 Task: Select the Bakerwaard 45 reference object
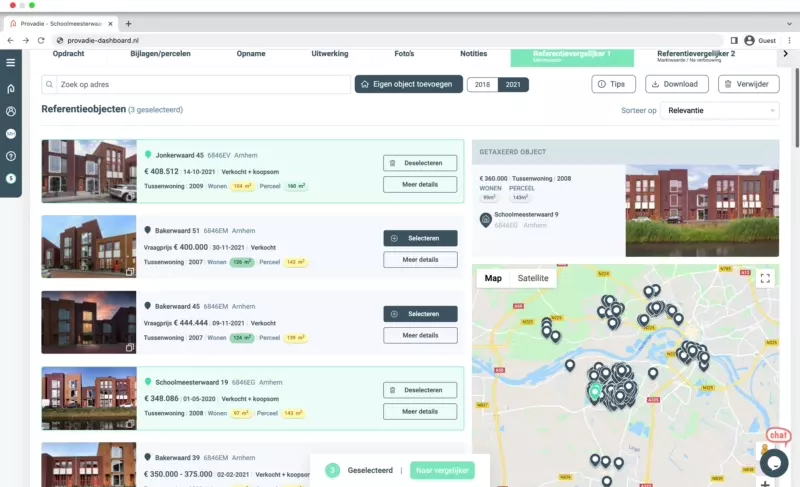pyautogui.click(x=420, y=314)
